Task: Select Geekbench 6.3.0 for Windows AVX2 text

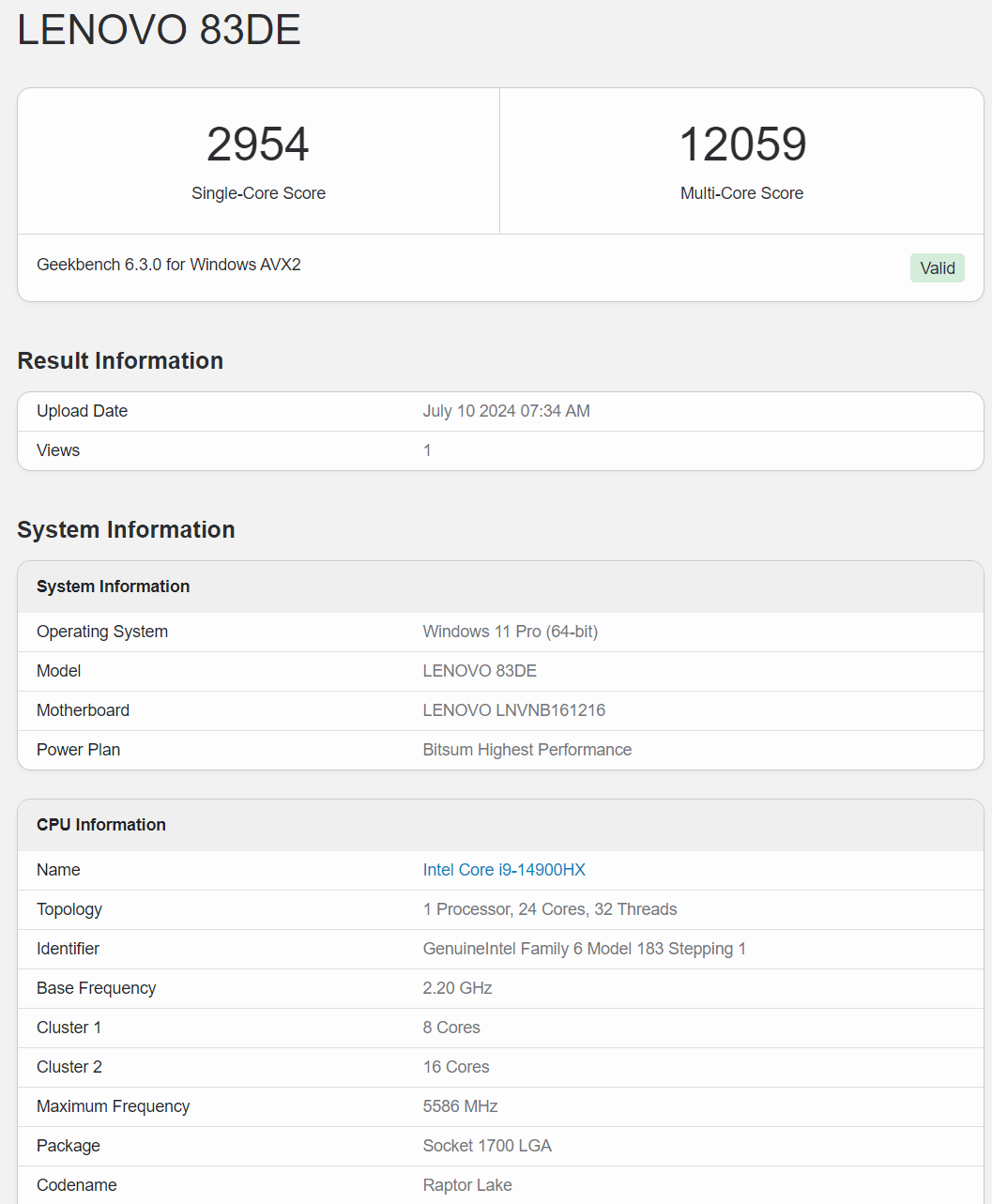Action: (169, 265)
